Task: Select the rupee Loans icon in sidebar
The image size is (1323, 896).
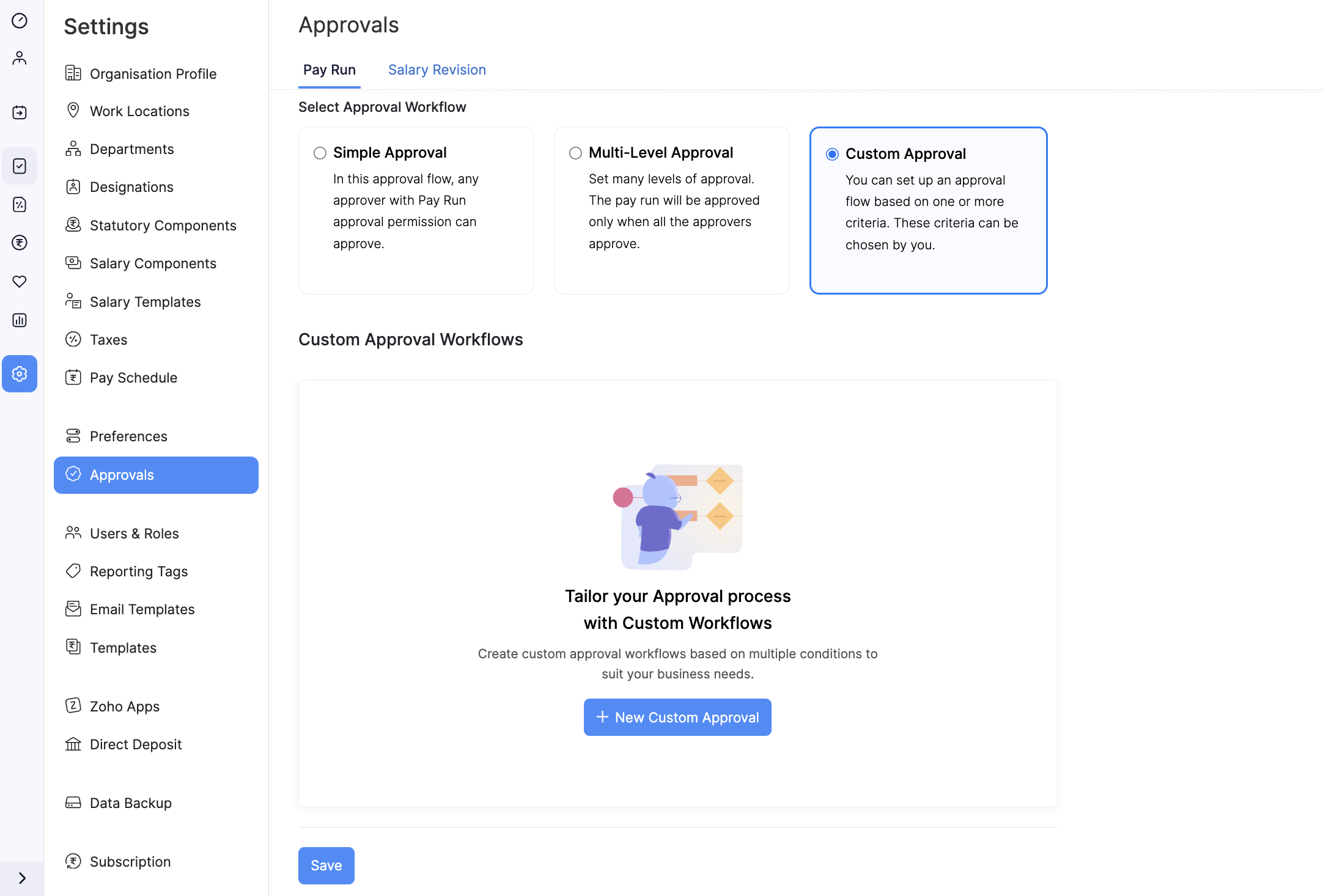Action: [x=20, y=243]
